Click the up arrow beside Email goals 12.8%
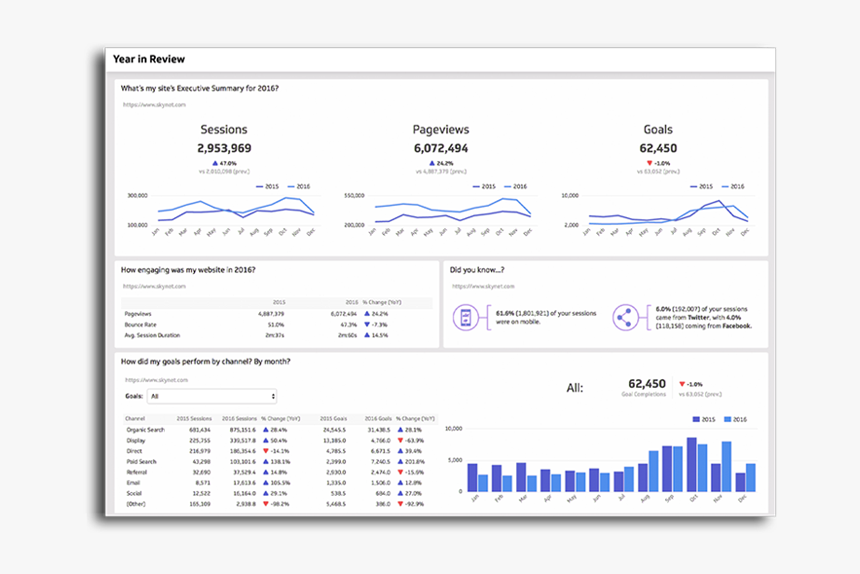860x574 pixels. (400, 483)
